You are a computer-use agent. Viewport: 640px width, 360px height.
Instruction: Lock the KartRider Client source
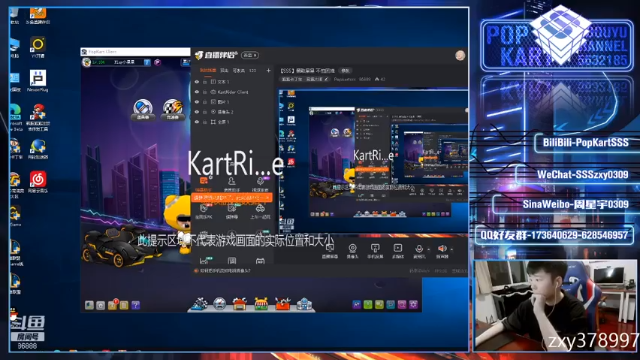(x=205, y=92)
